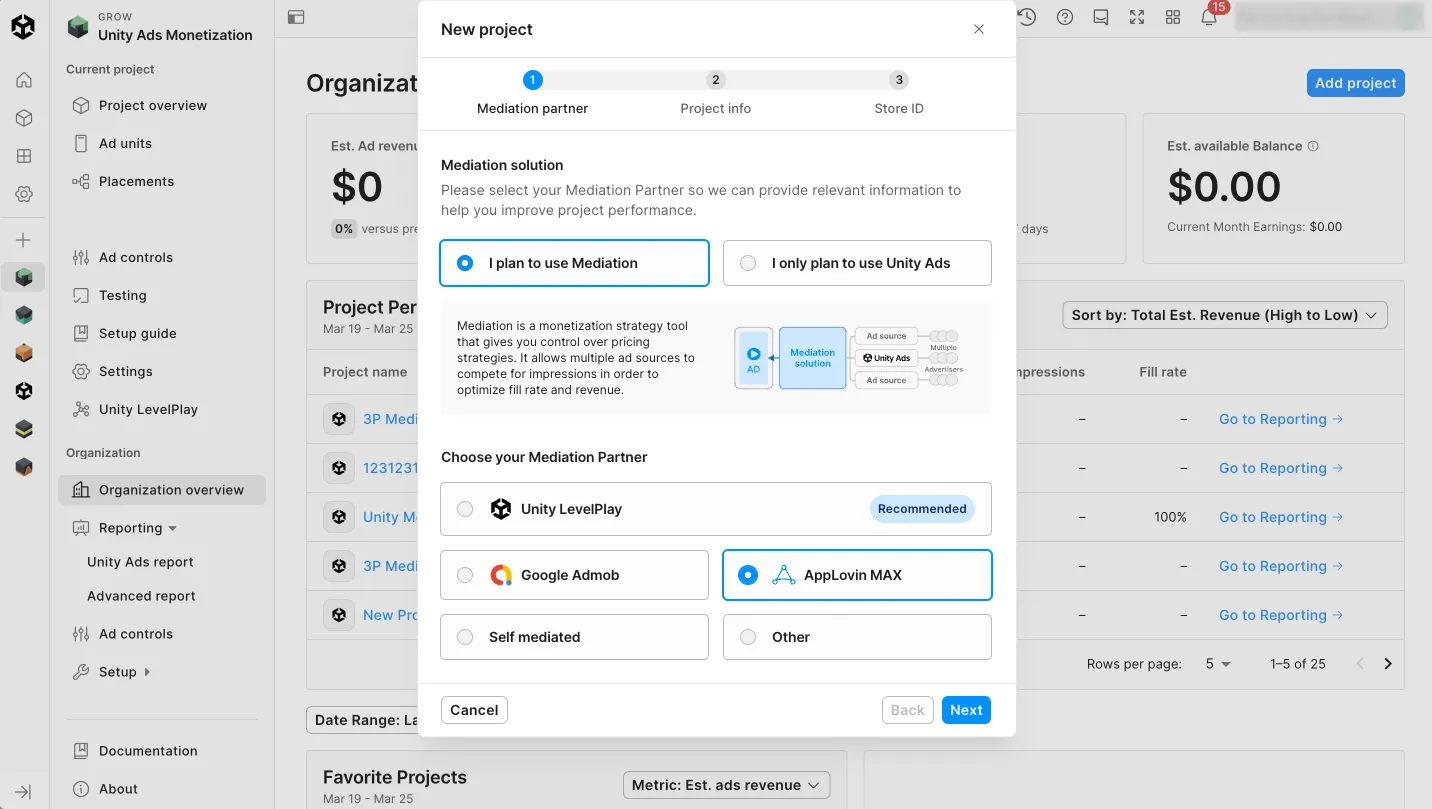Close the New project dialog

pyautogui.click(x=979, y=29)
